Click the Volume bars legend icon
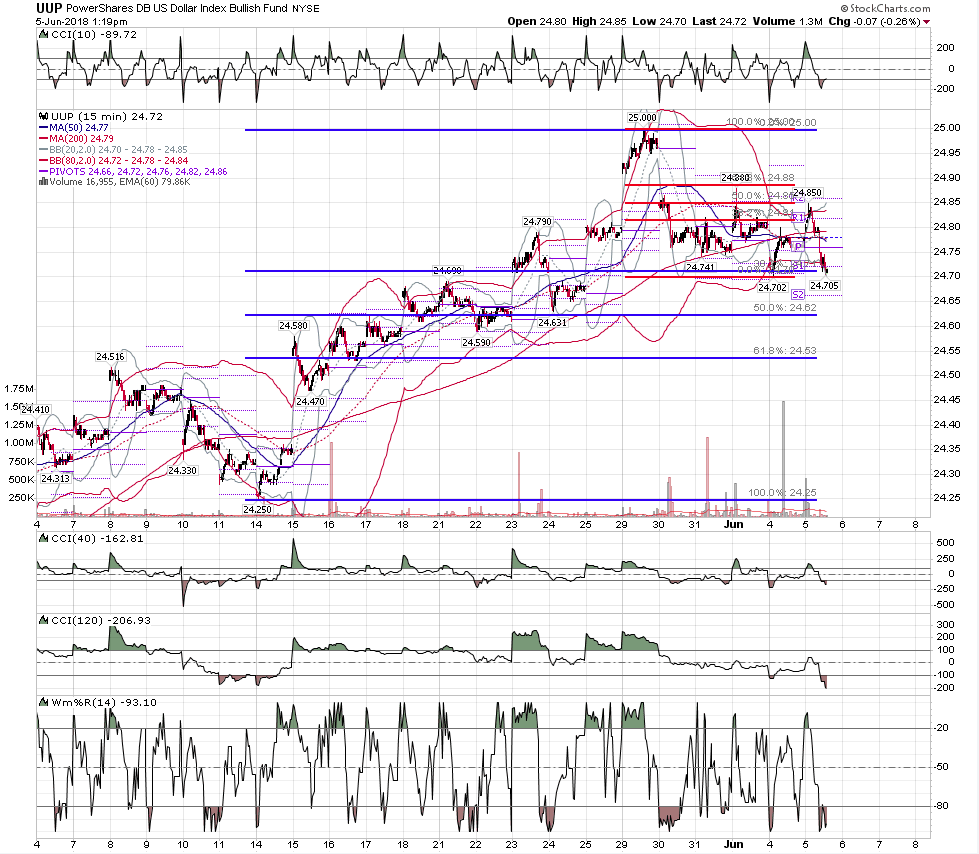The image size is (979, 854). click(43, 182)
